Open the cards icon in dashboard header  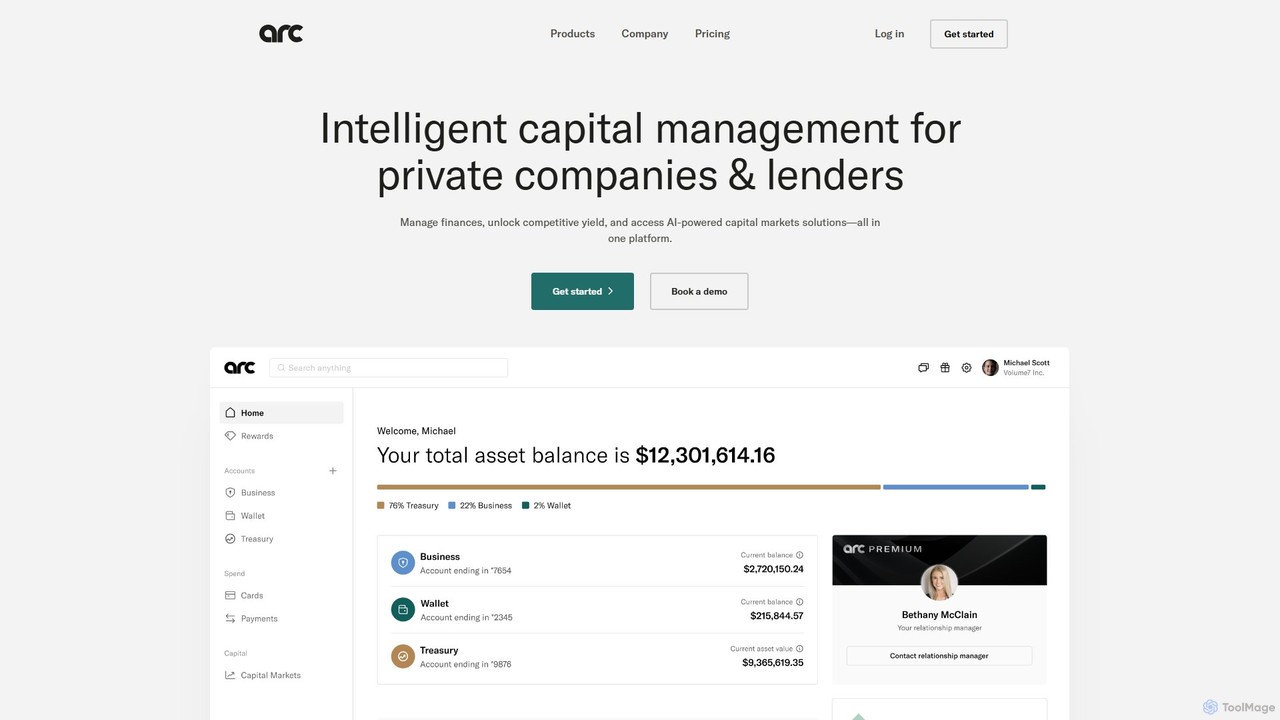[923, 368]
